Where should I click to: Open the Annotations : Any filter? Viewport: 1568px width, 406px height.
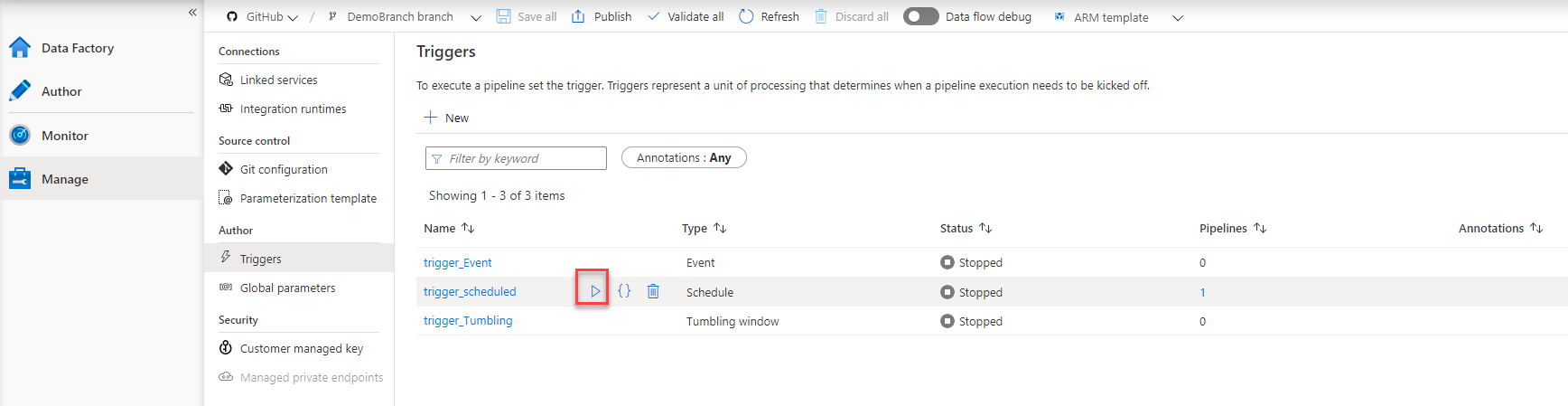684,157
